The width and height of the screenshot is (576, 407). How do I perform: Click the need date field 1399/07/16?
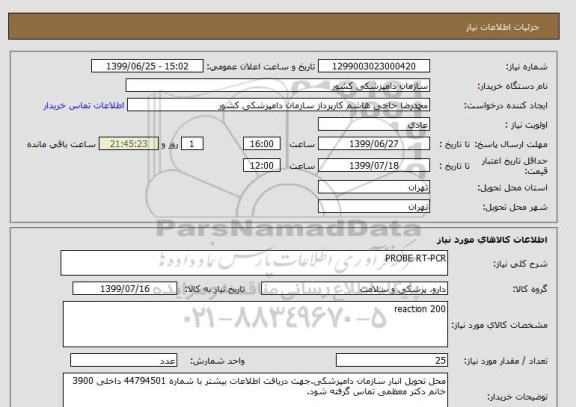(x=125, y=289)
